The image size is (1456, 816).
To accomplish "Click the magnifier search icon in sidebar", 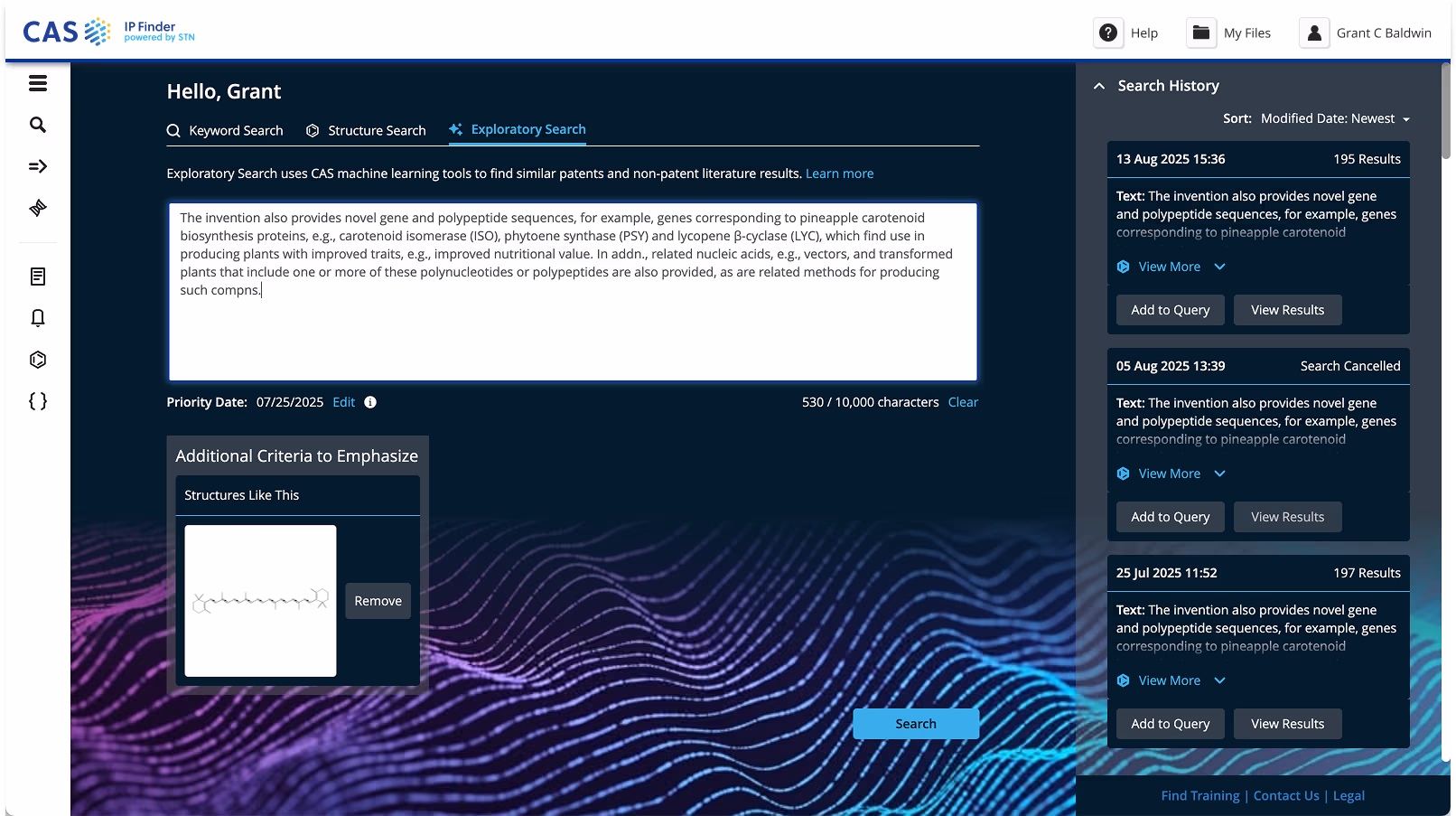I will click(38, 125).
